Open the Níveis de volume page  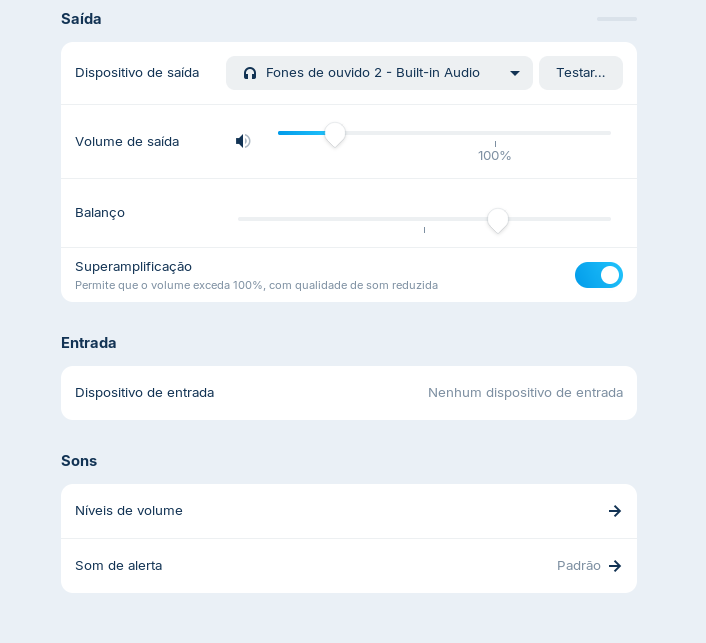pyautogui.click(x=129, y=511)
